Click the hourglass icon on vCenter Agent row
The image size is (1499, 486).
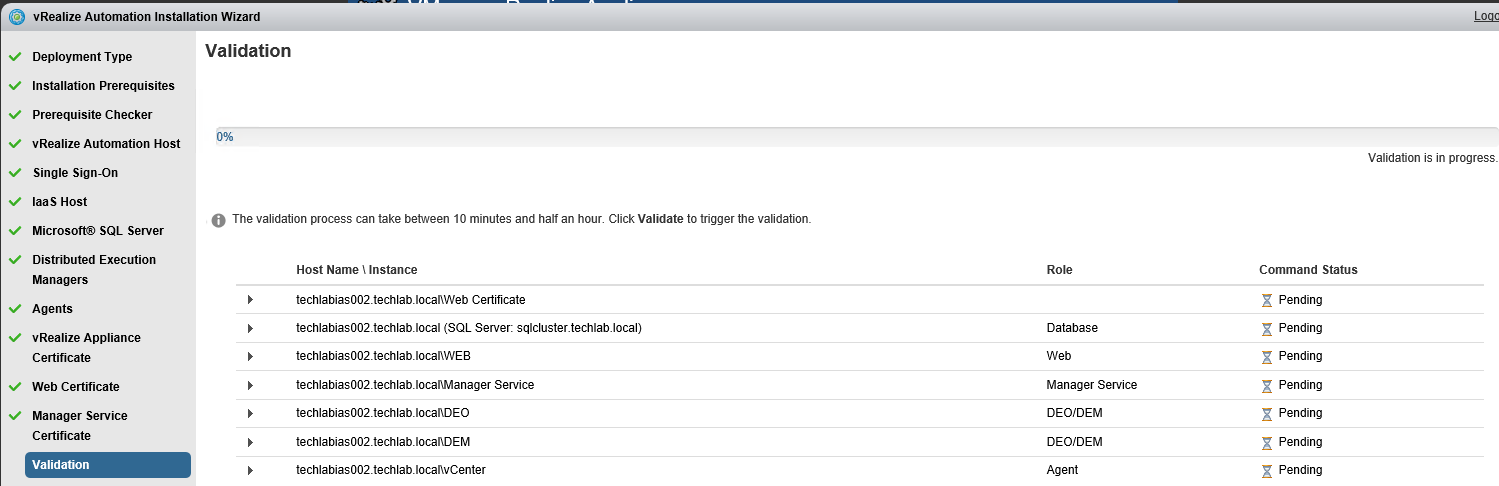(x=1267, y=470)
